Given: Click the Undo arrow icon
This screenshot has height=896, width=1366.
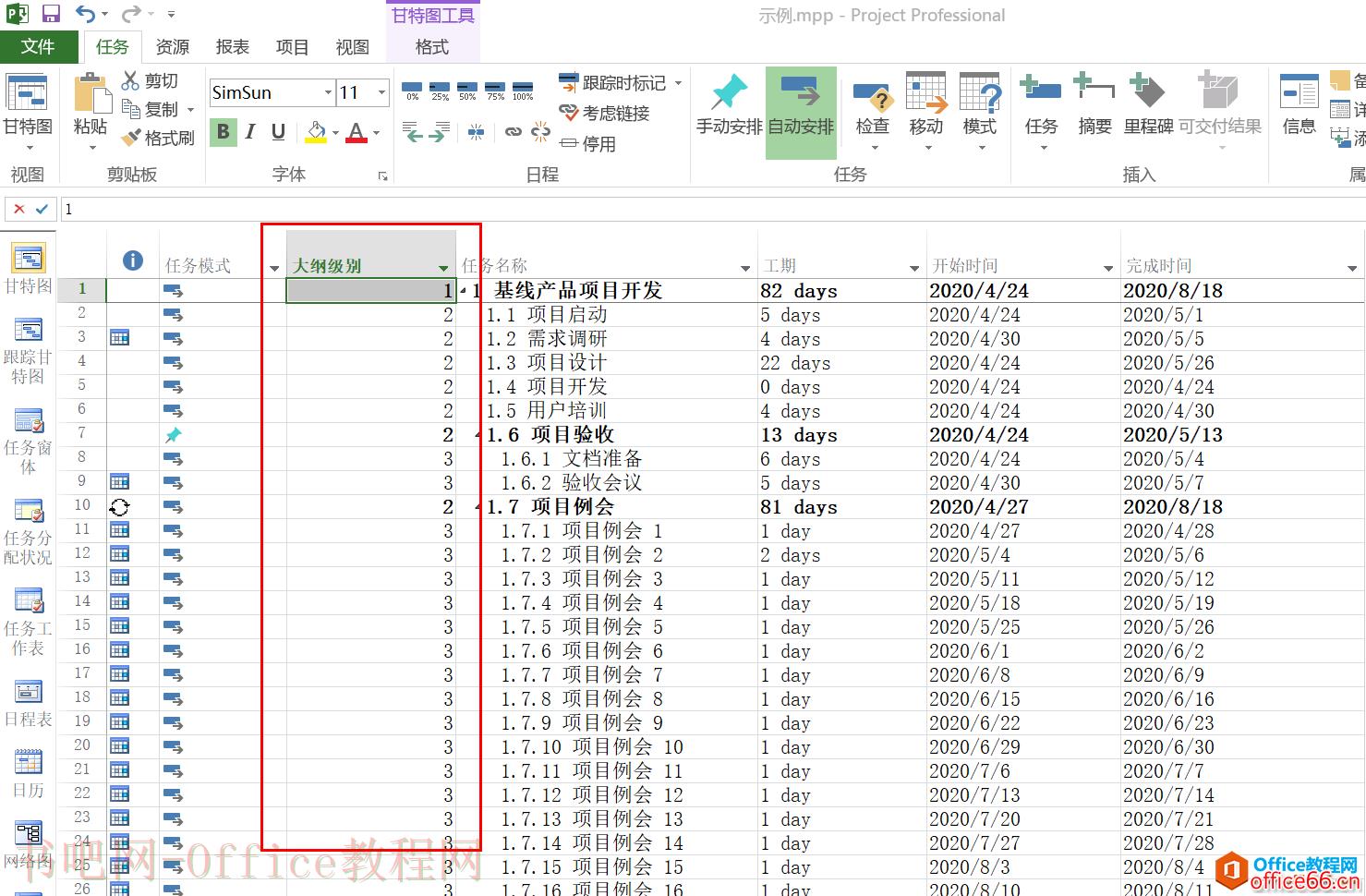Looking at the screenshot, I should 85,14.
